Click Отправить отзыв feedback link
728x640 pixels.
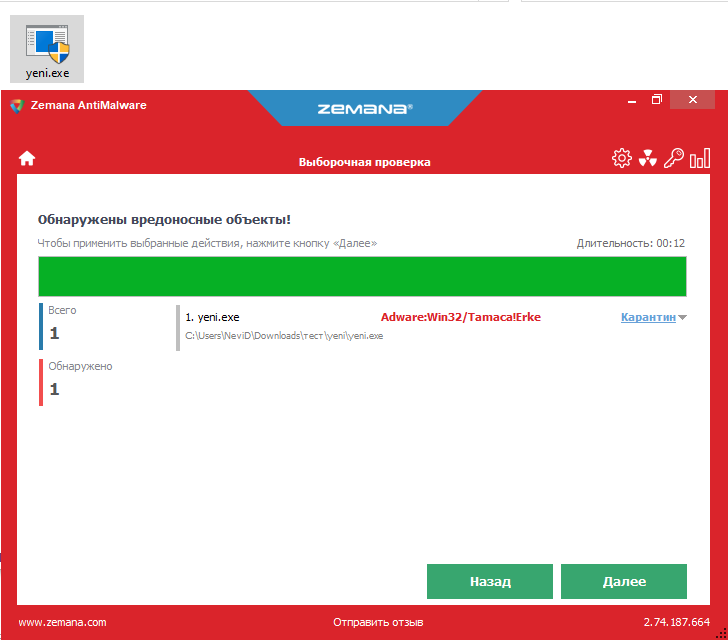[x=378, y=622]
